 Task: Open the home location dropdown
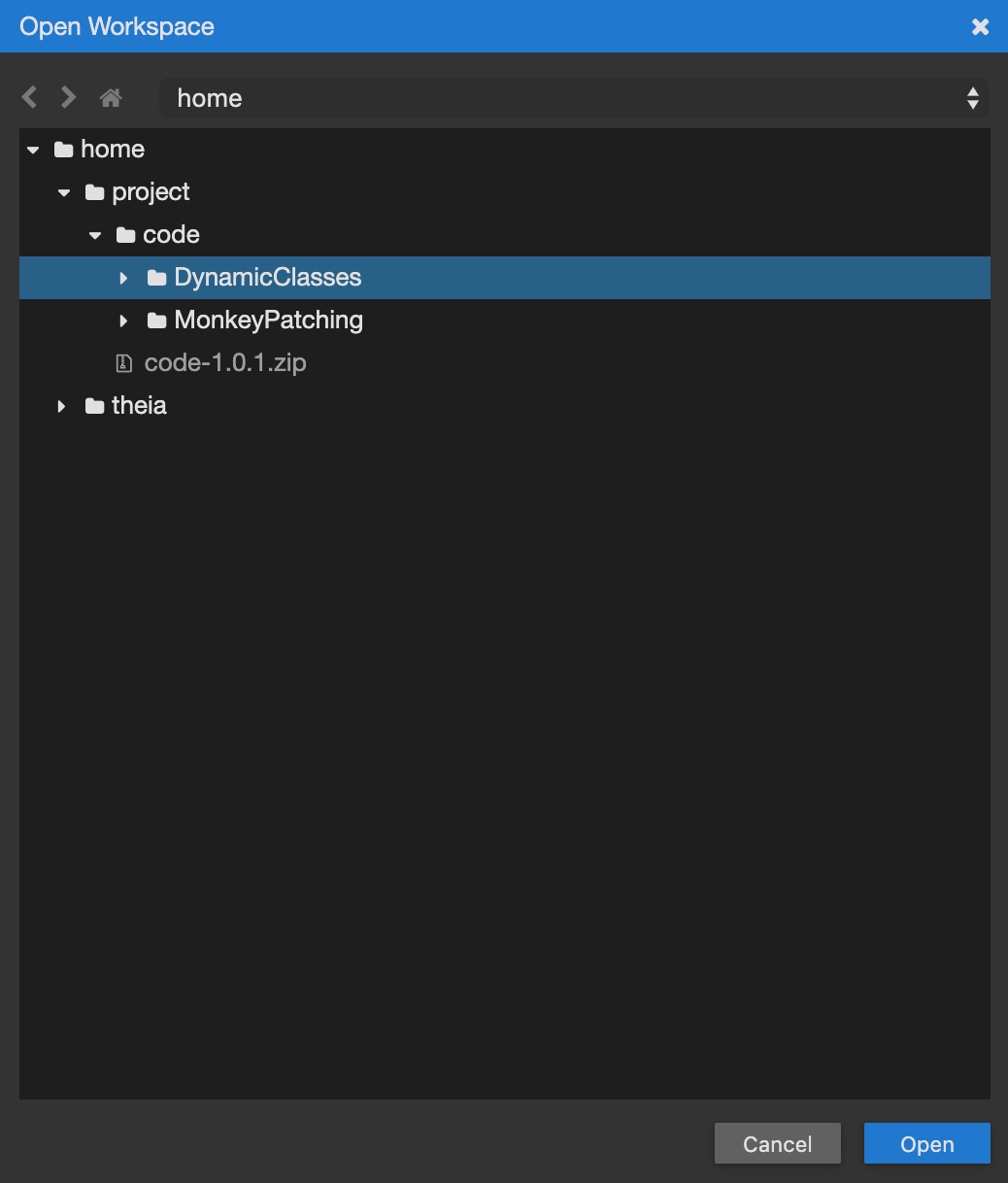point(573,98)
